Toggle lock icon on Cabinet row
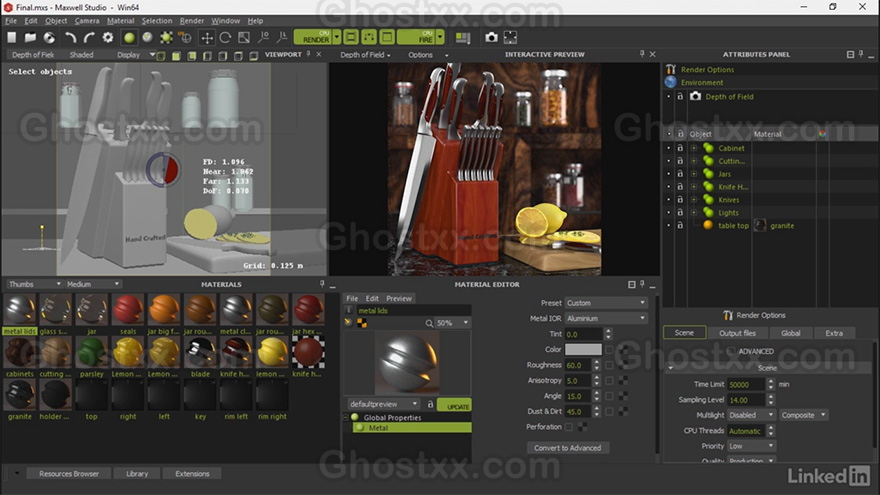Image resolution: width=880 pixels, height=495 pixels. (680, 148)
